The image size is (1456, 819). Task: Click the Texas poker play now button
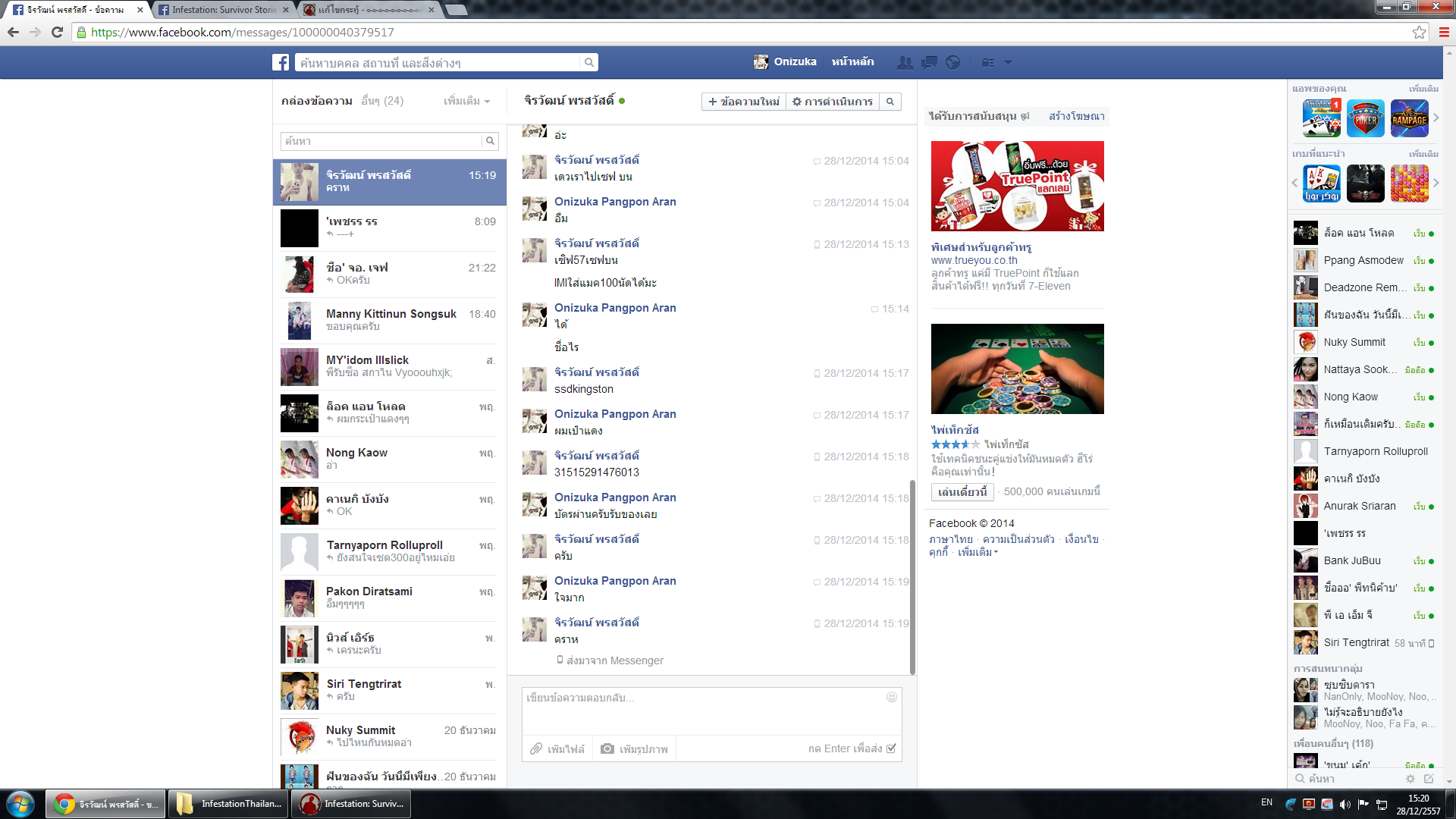962,492
